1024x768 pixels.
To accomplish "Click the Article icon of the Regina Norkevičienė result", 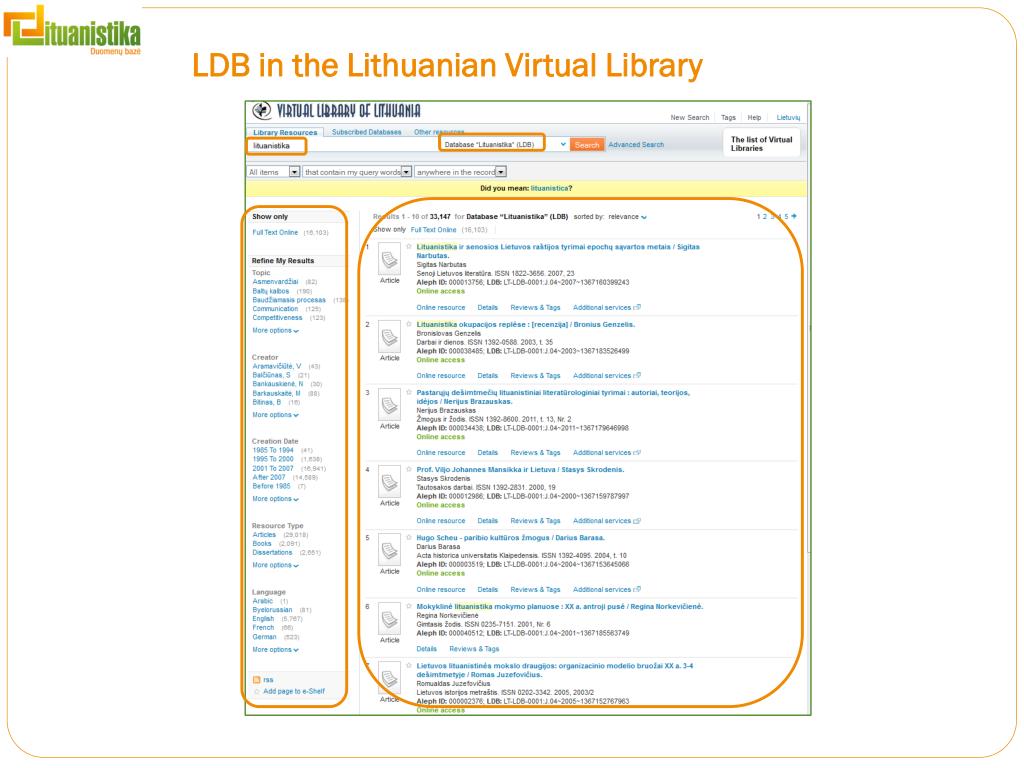I will pos(390,619).
